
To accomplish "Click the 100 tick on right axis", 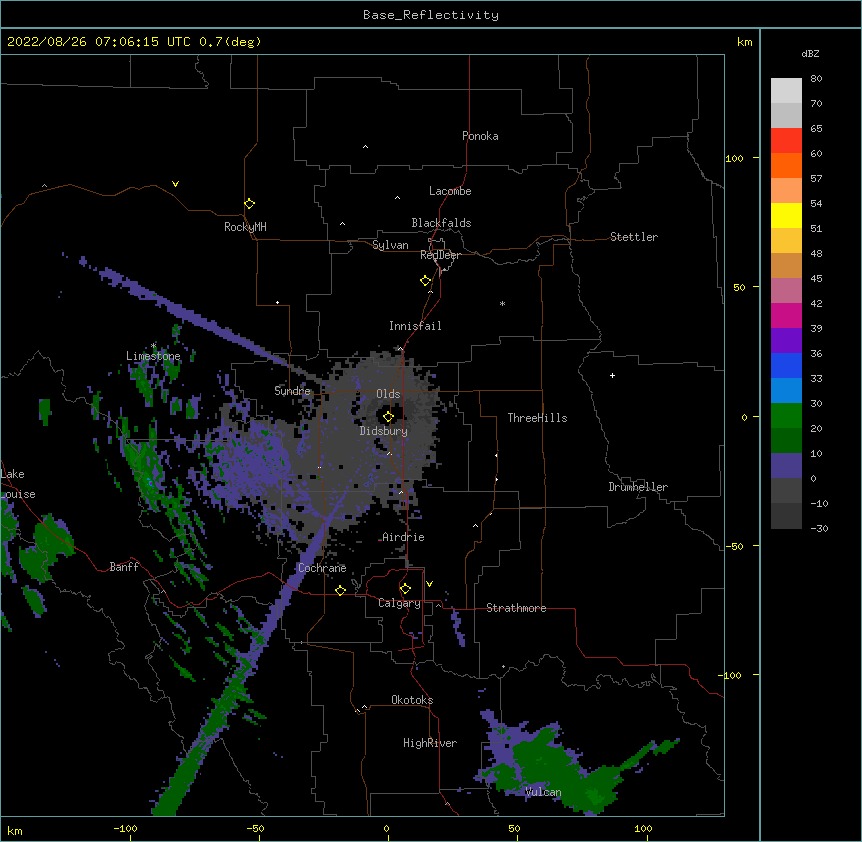I will [734, 158].
